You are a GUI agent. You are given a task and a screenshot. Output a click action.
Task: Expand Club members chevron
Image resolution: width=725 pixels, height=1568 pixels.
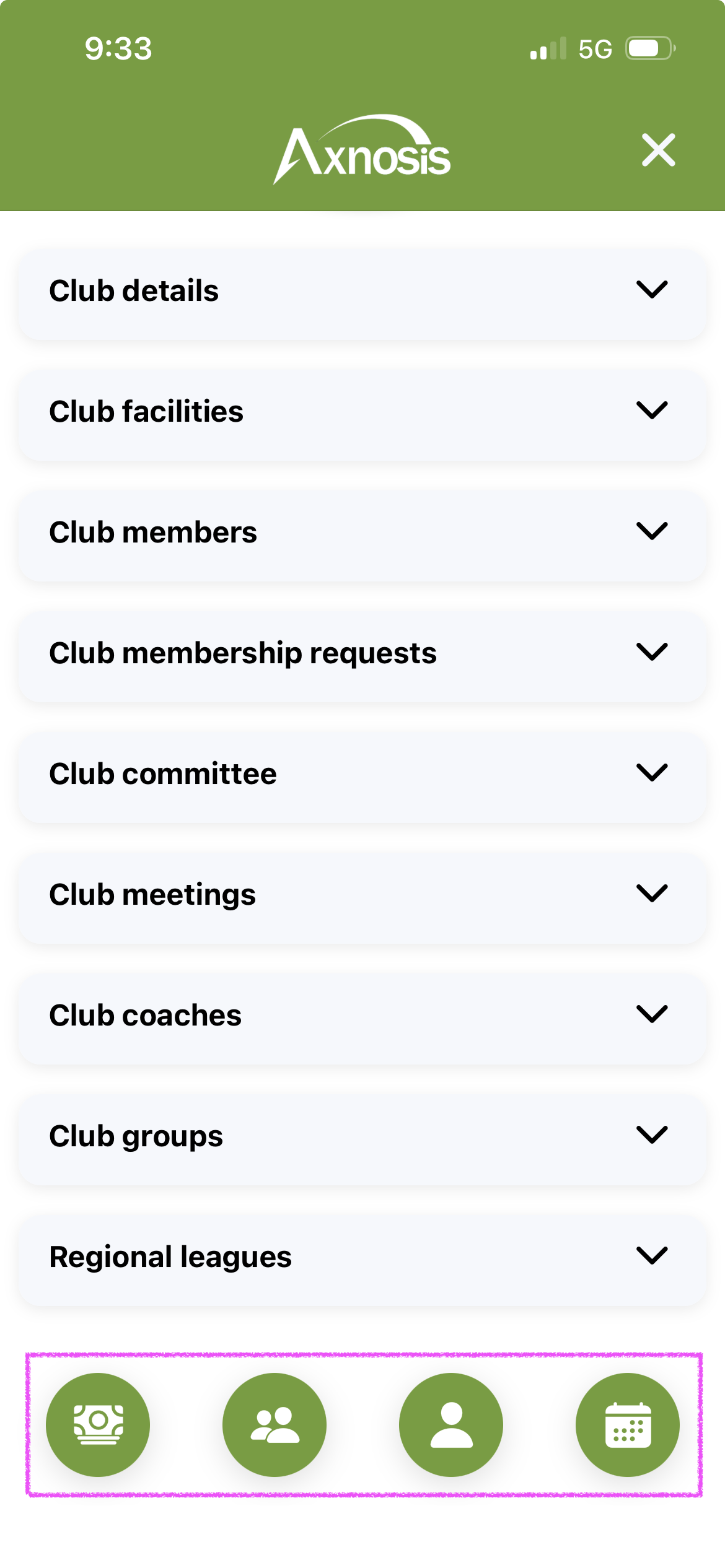pos(652,531)
